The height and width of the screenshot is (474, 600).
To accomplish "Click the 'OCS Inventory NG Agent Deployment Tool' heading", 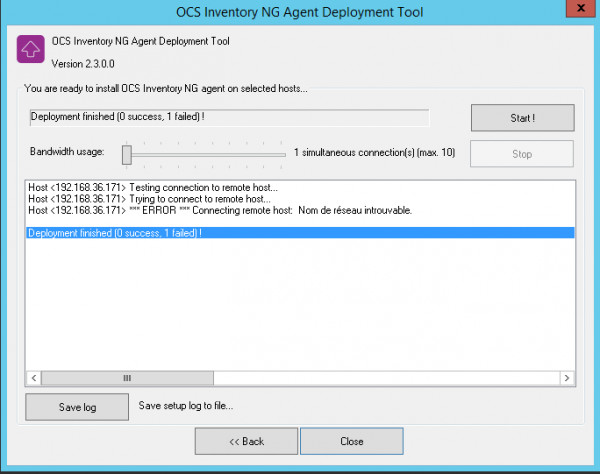I will click(x=140, y=41).
